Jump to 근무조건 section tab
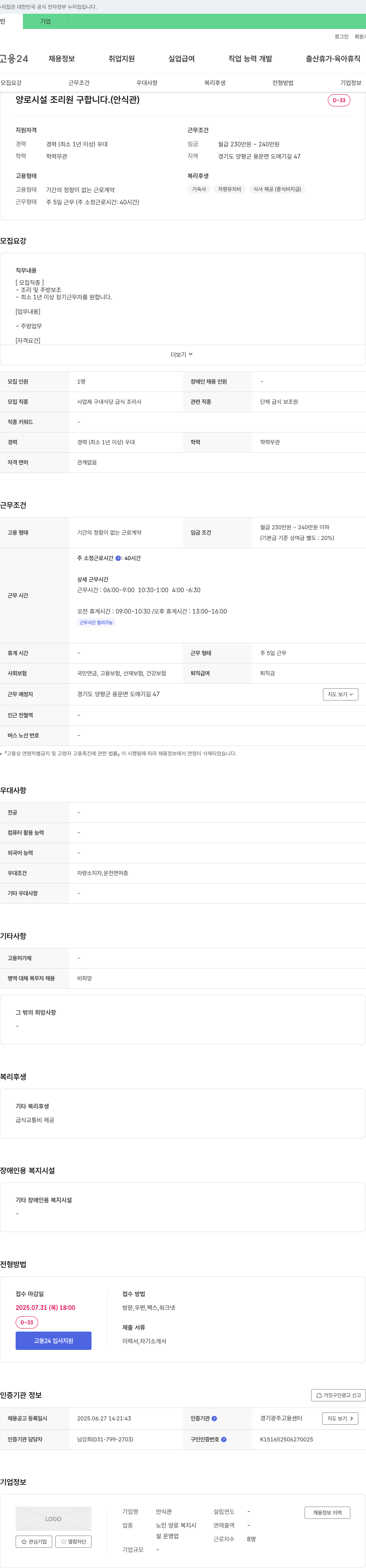 (x=79, y=83)
